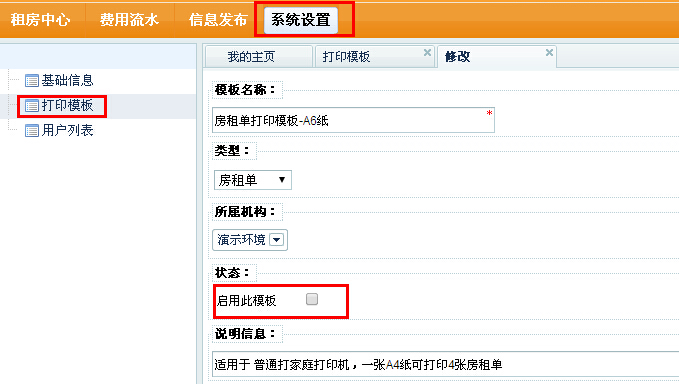The image size is (679, 384).
Task: Close the 打印模板 tab
Action: [x=427, y=52]
